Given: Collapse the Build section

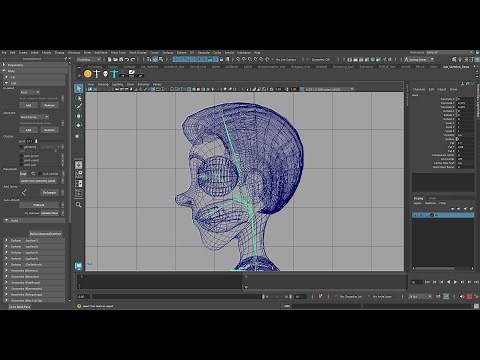Looking at the screenshot, I should pyautogui.click(x=7, y=220).
